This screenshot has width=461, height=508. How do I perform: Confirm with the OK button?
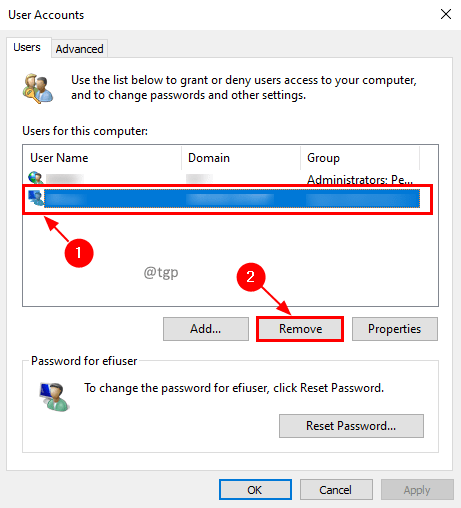click(255, 490)
